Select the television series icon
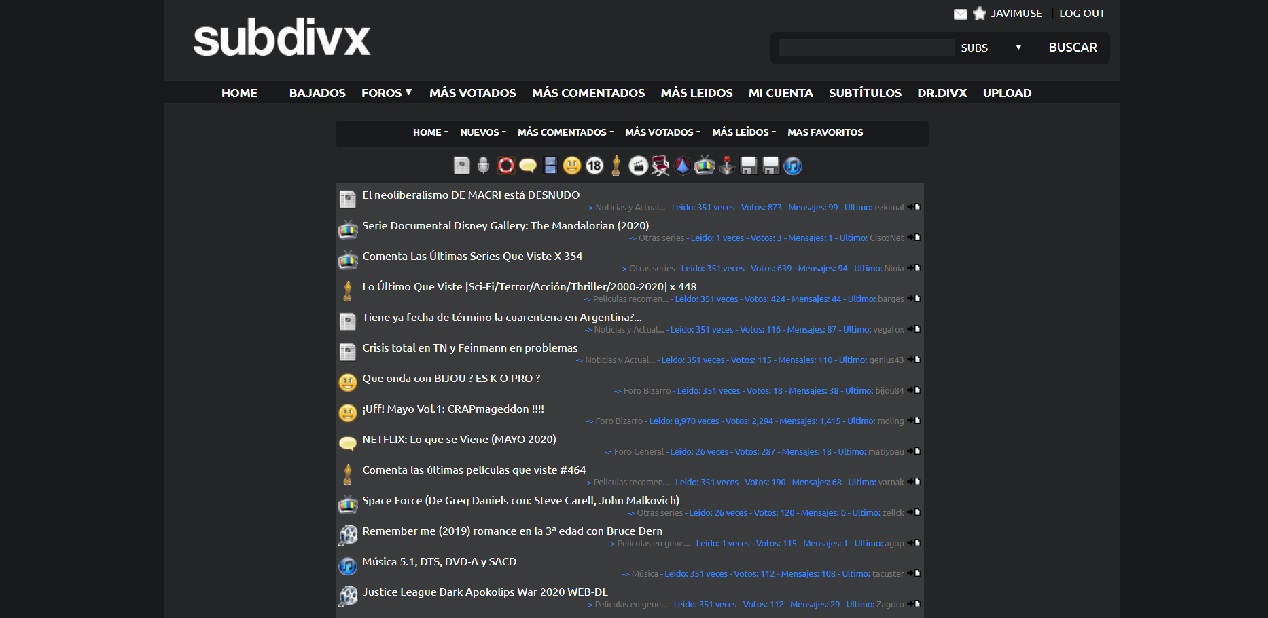The width and height of the screenshot is (1268, 618). click(x=704, y=165)
